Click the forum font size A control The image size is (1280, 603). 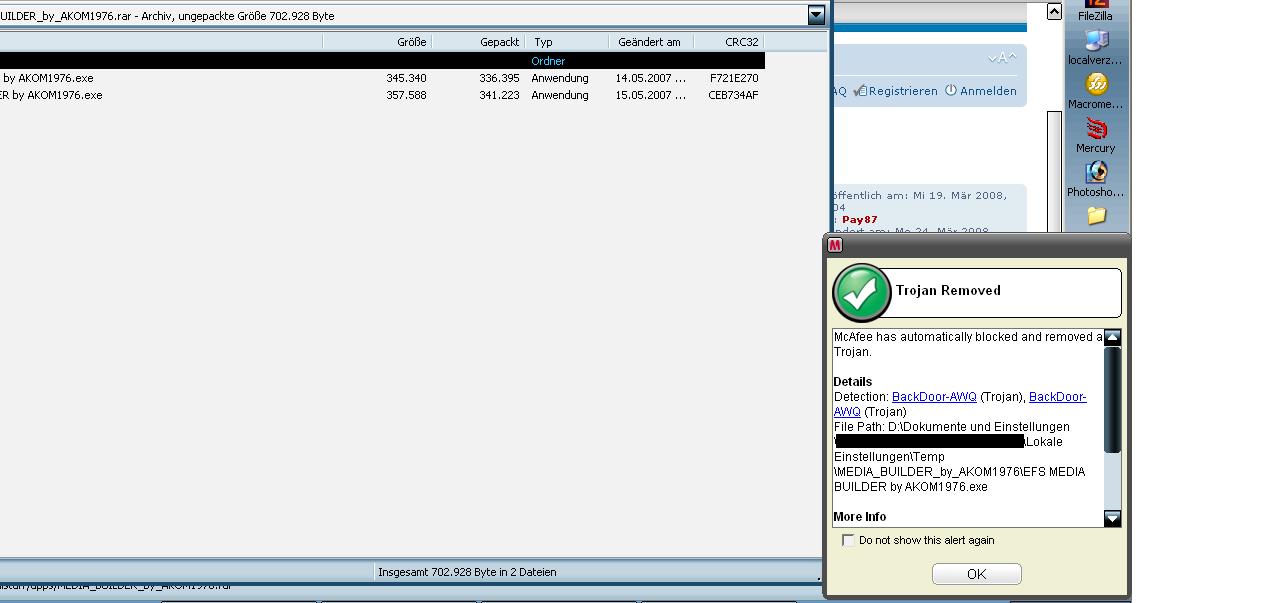pos(1002,58)
